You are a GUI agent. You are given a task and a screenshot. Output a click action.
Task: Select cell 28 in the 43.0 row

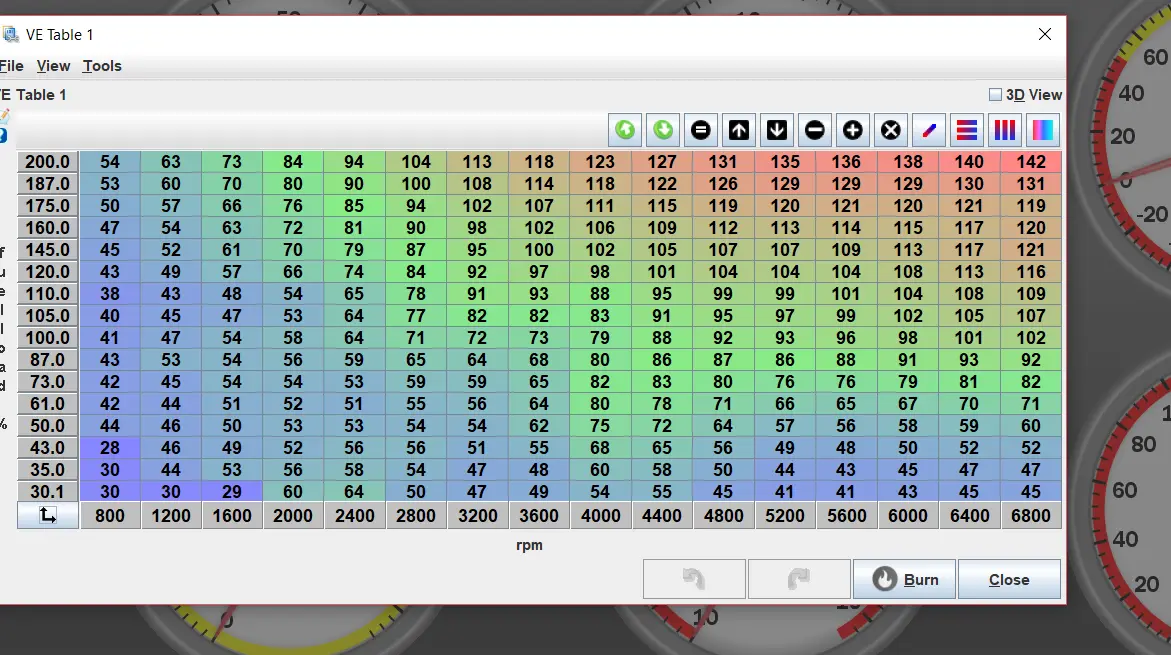tap(110, 447)
